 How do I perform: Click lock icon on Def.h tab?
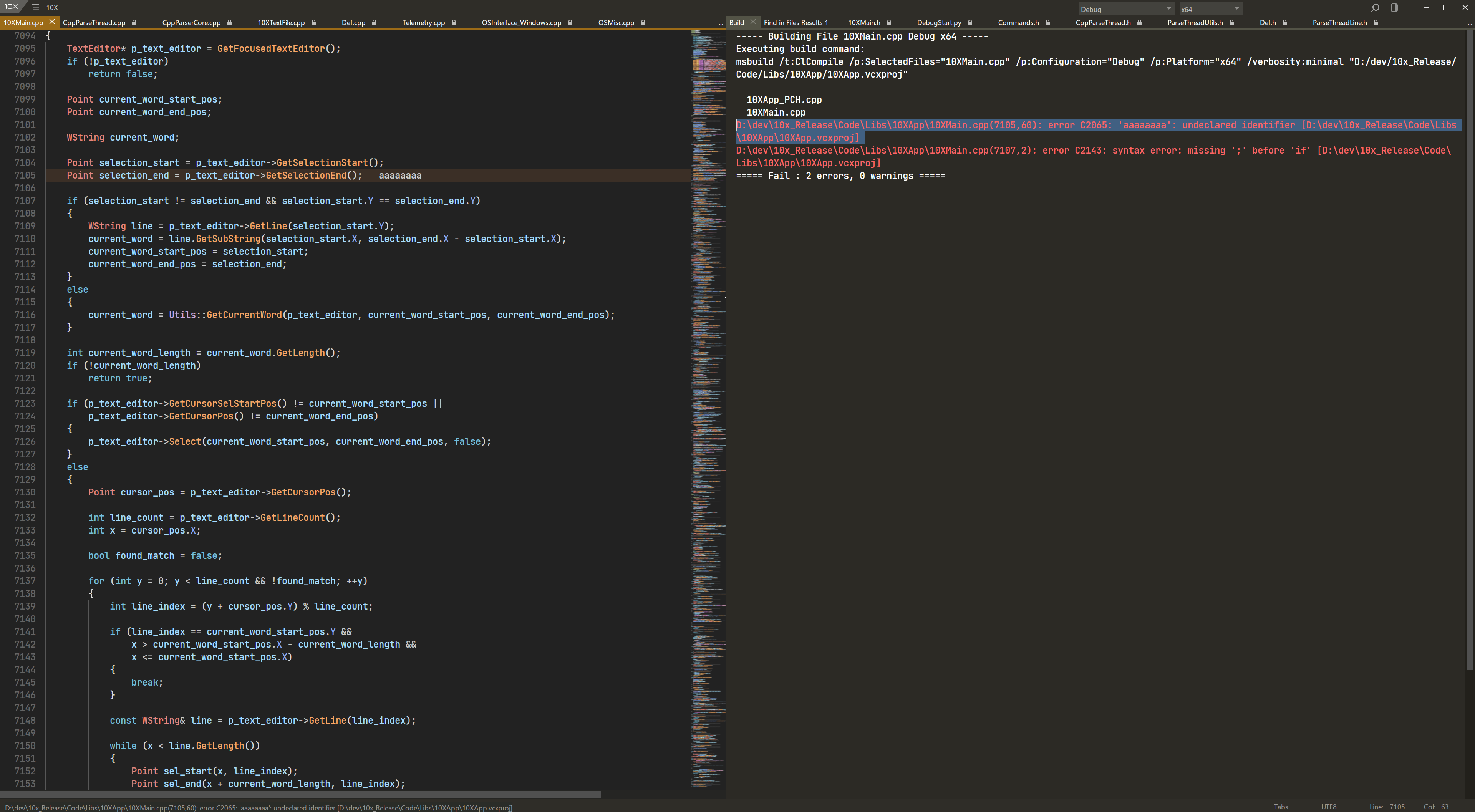(1284, 22)
